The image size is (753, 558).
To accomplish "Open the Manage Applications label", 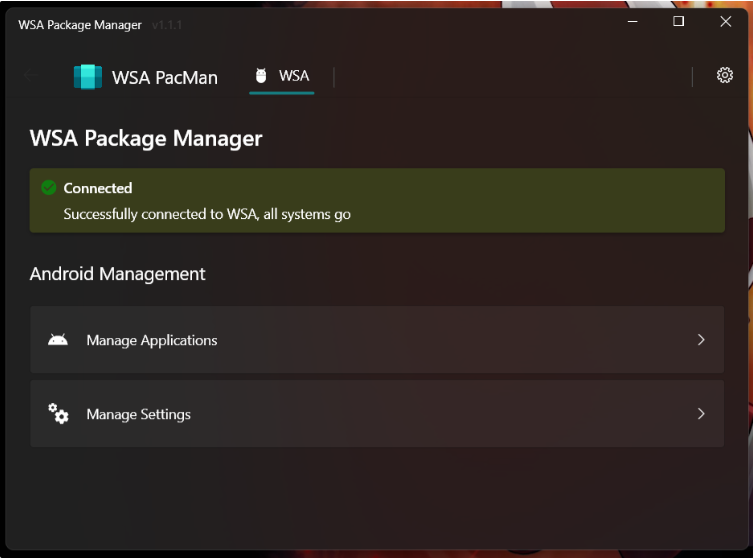I will click(152, 340).
